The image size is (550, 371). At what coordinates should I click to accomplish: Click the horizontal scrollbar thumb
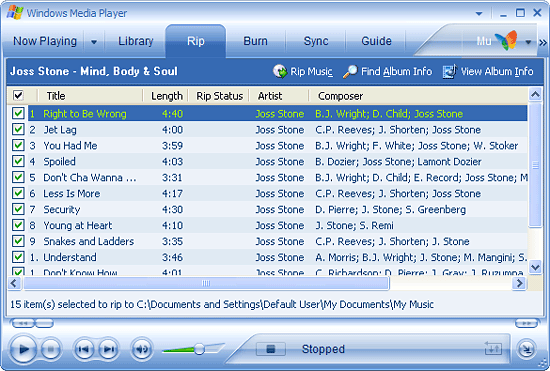click(206, 283)
